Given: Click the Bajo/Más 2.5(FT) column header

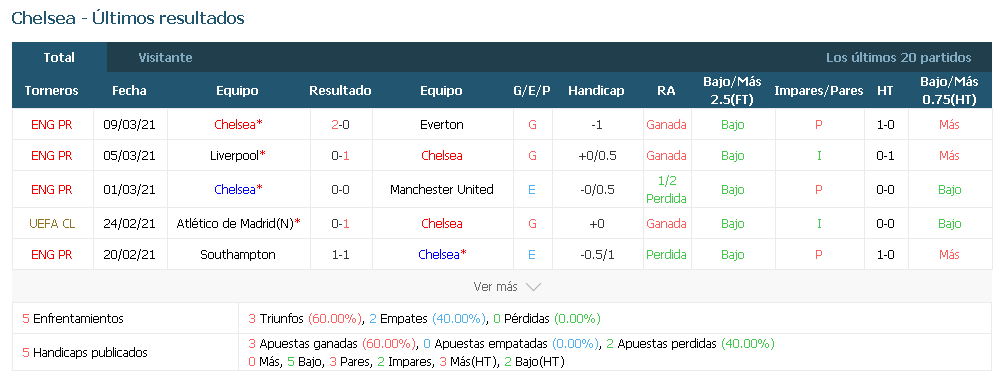Looking at the screenshot, I should [732, 90].
